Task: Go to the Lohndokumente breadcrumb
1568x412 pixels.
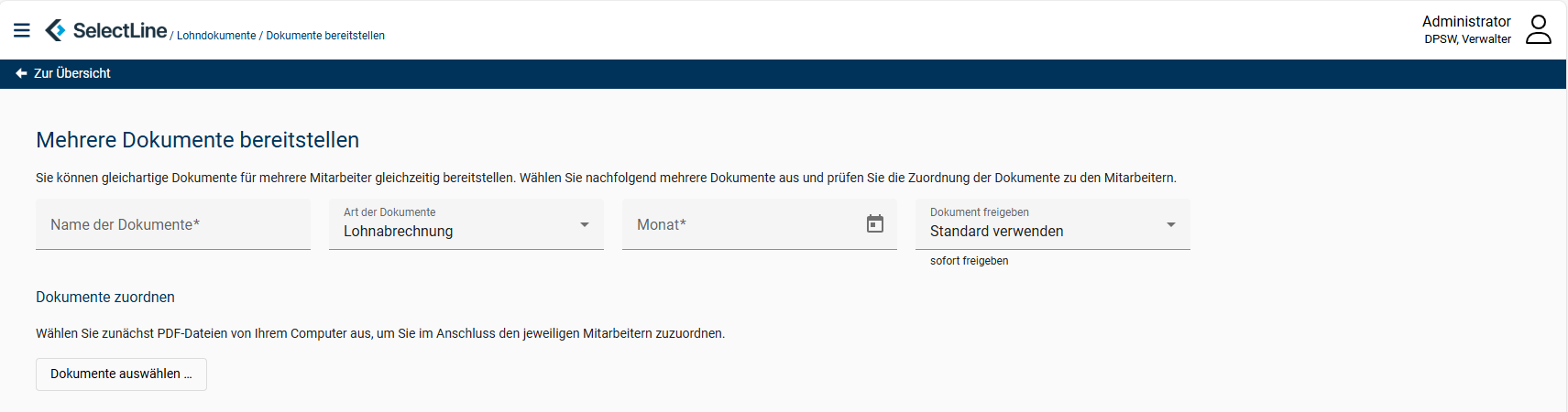Action: [216, 36]
